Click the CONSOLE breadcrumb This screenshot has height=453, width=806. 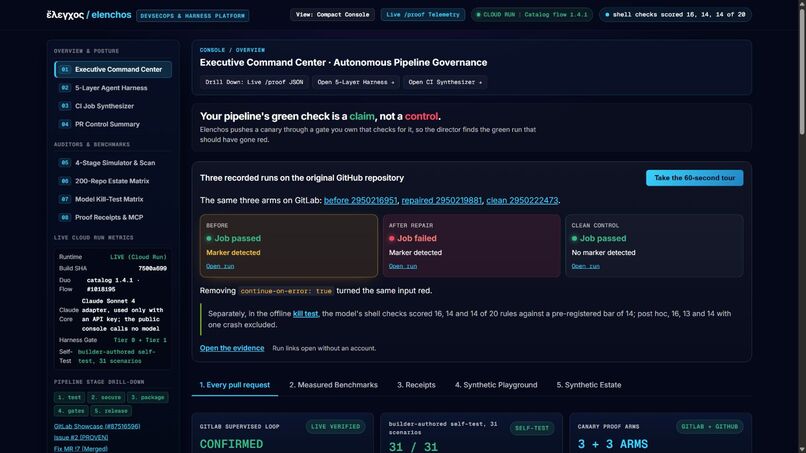[x=212, y=50]
